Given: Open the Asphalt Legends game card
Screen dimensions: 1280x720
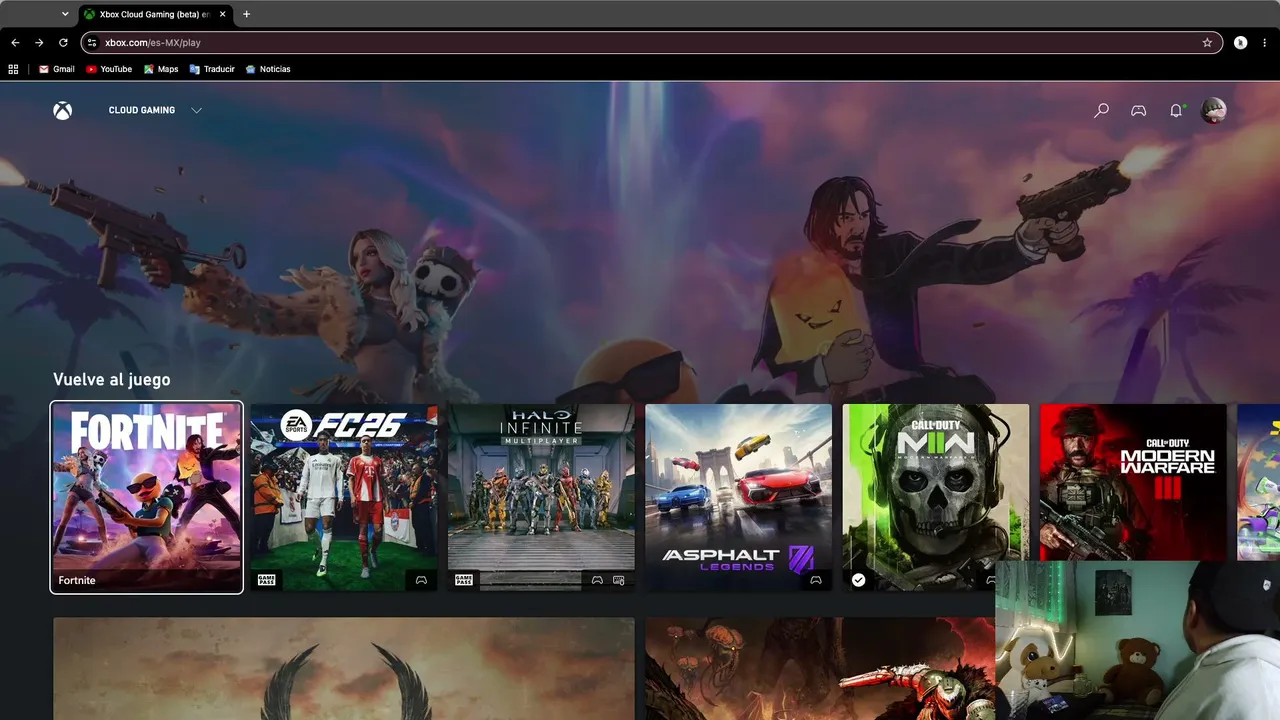Looking at the screenshot, I should pyautogui.click(x=739, y=498).
